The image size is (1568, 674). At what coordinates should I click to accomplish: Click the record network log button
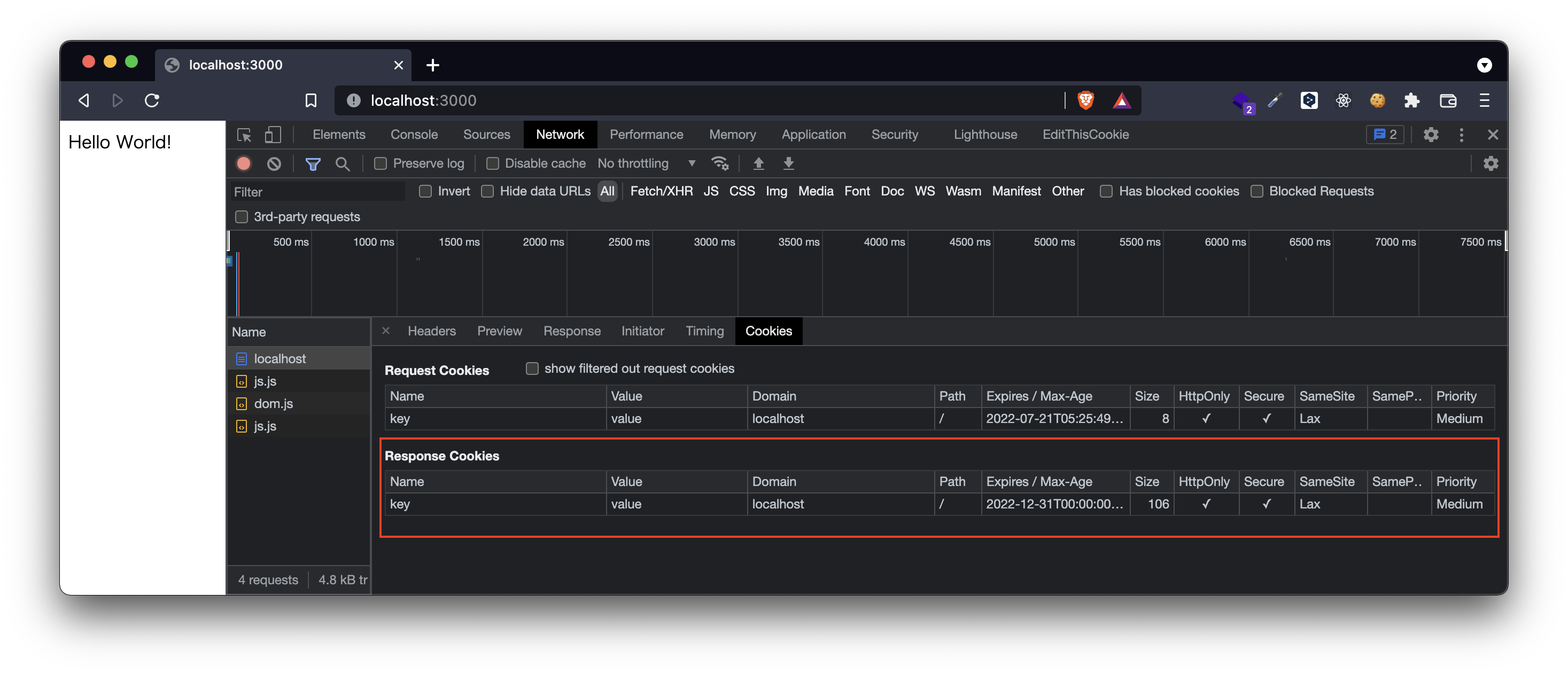(244, 163)
